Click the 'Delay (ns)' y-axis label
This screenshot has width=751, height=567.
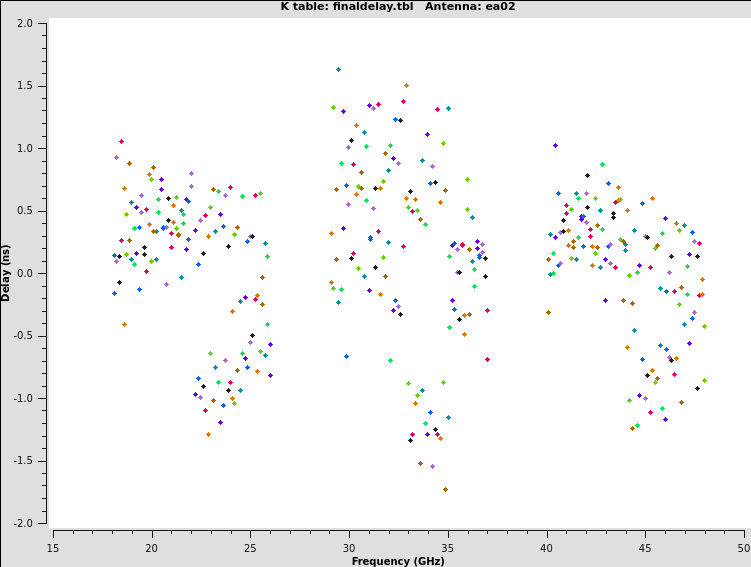6,272
